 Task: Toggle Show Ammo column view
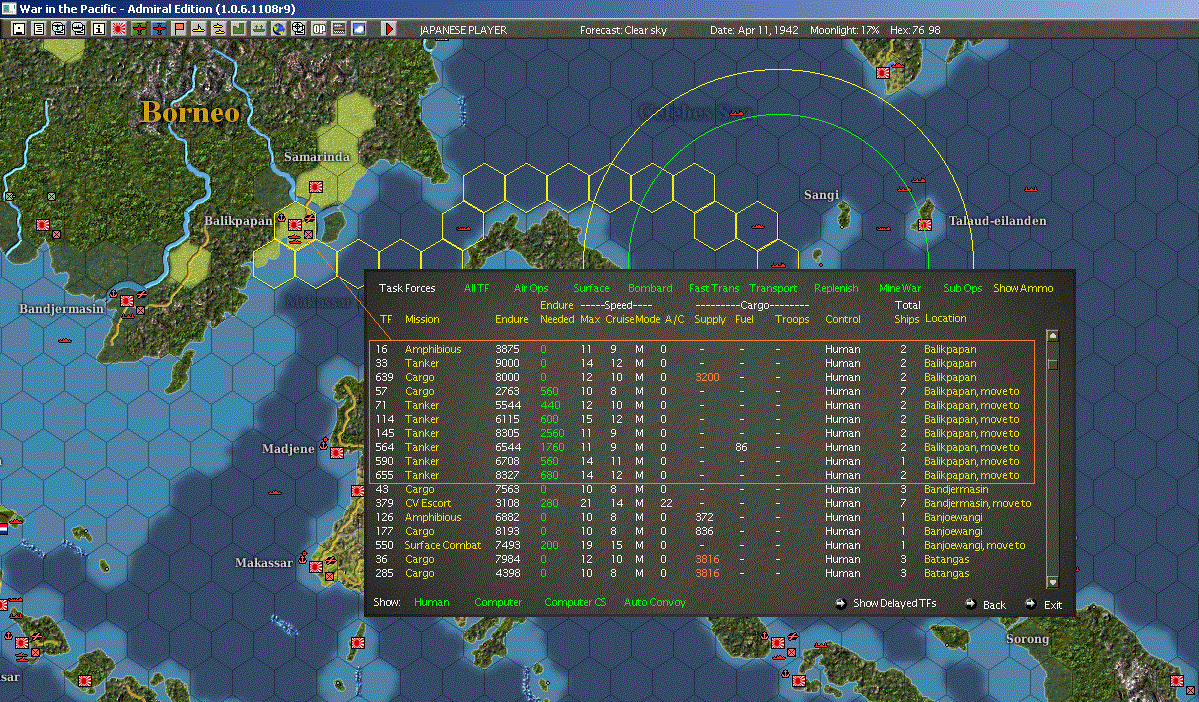(1022, 288)
